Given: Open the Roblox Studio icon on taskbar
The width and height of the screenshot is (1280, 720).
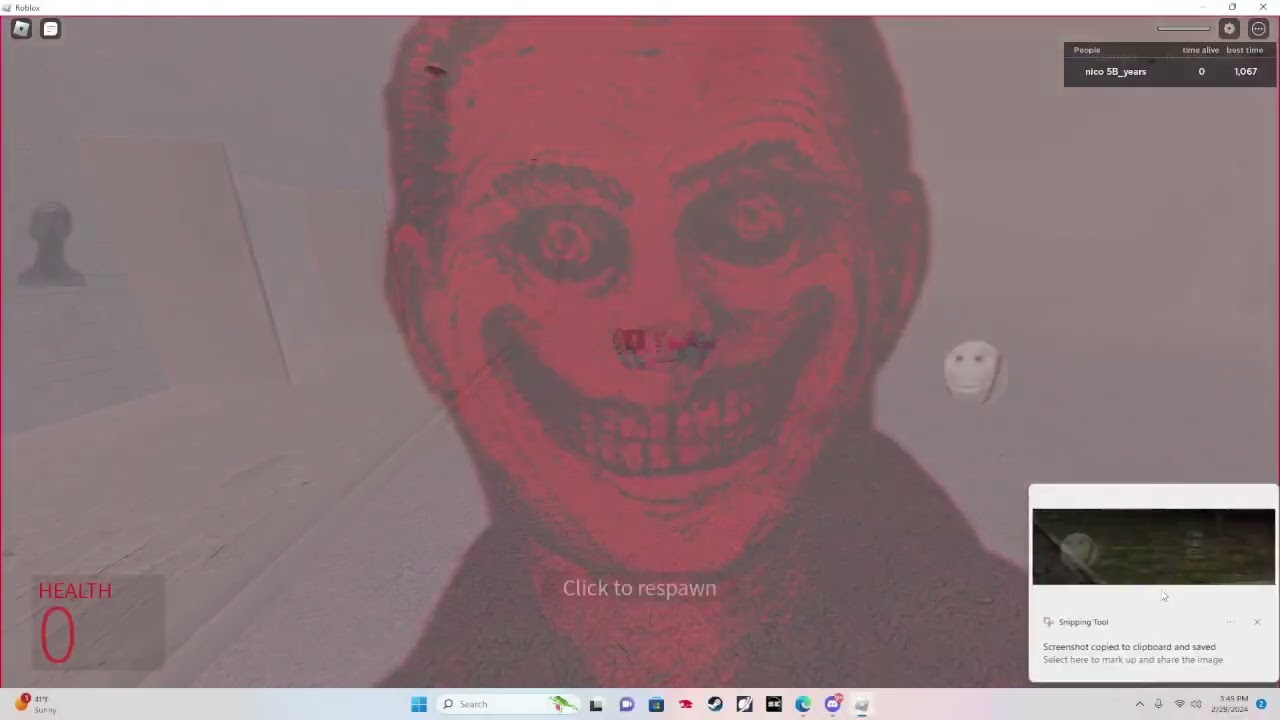Looking at the screenshot, I should 745,704.
